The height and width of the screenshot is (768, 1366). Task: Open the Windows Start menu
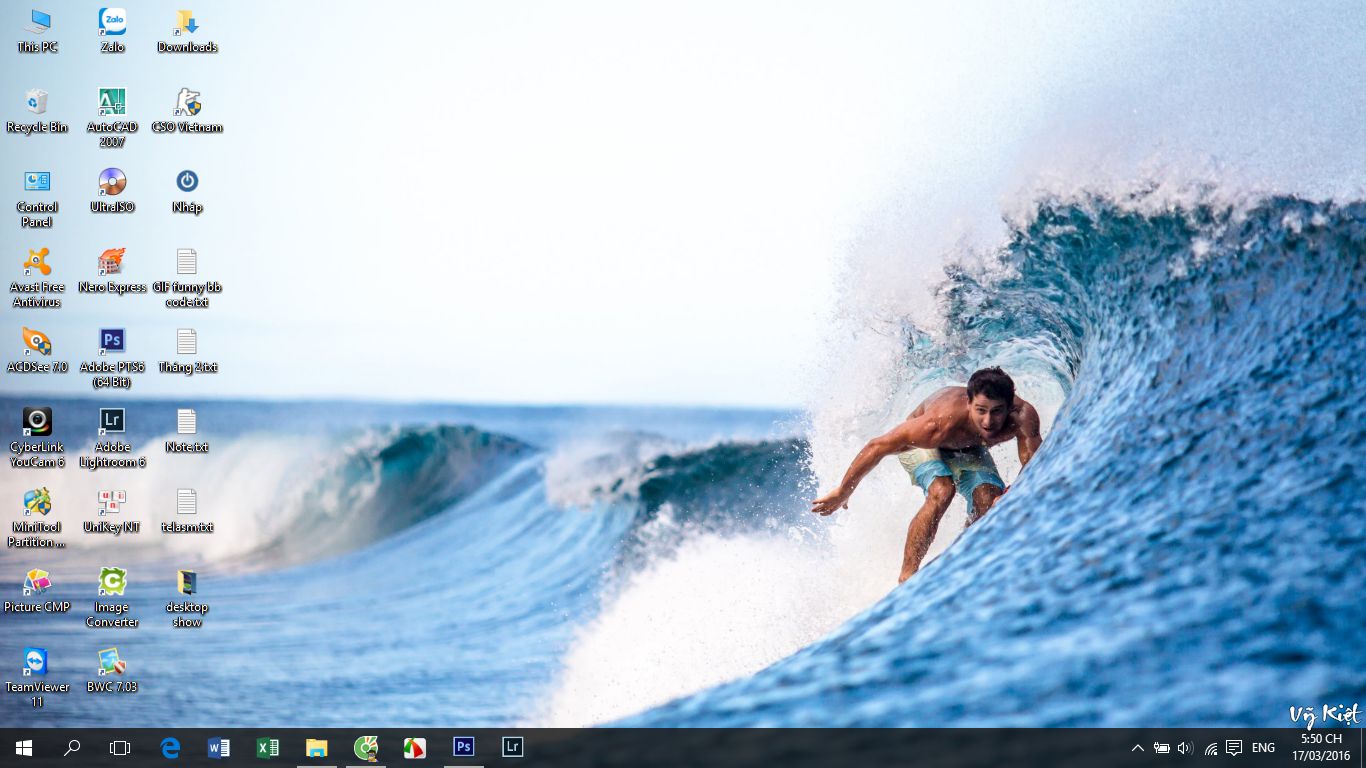pos(24,748)
